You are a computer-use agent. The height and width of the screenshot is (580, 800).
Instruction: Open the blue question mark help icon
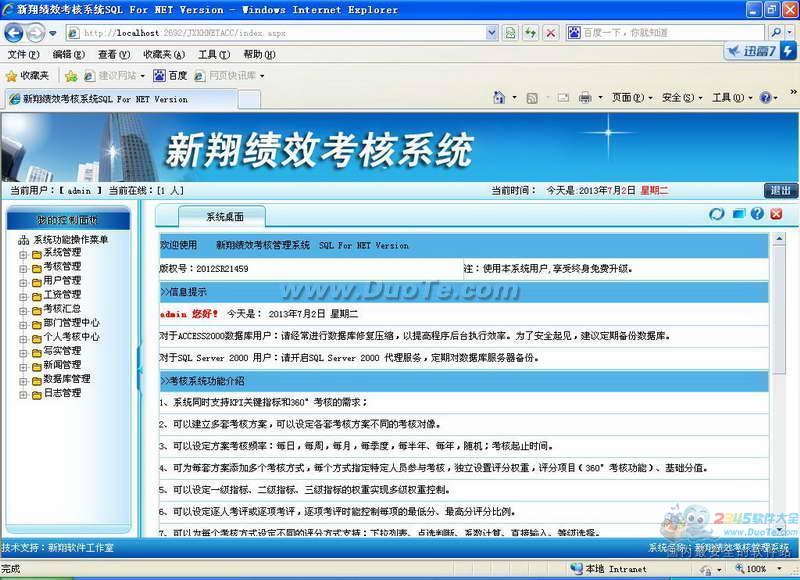click(757, 214)
